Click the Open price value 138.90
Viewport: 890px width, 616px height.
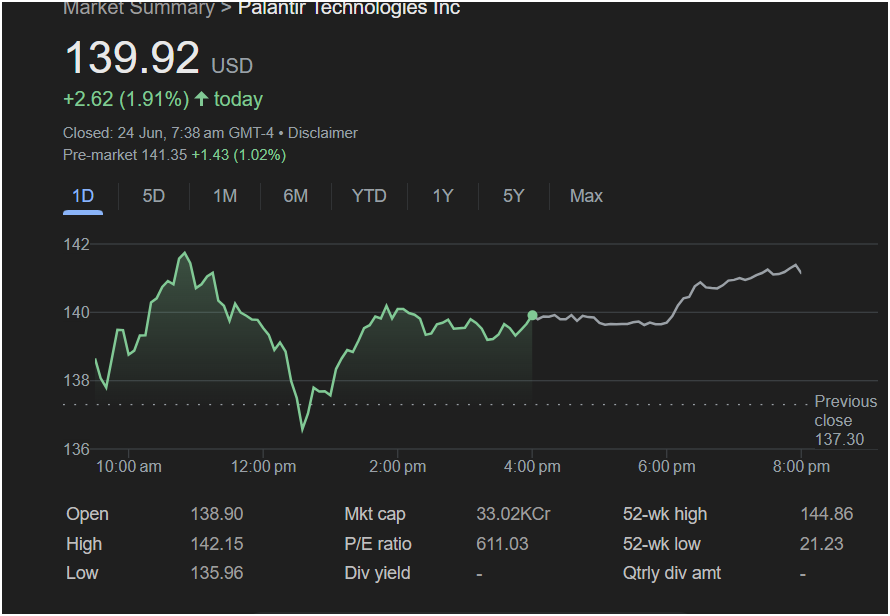point(216,514)
